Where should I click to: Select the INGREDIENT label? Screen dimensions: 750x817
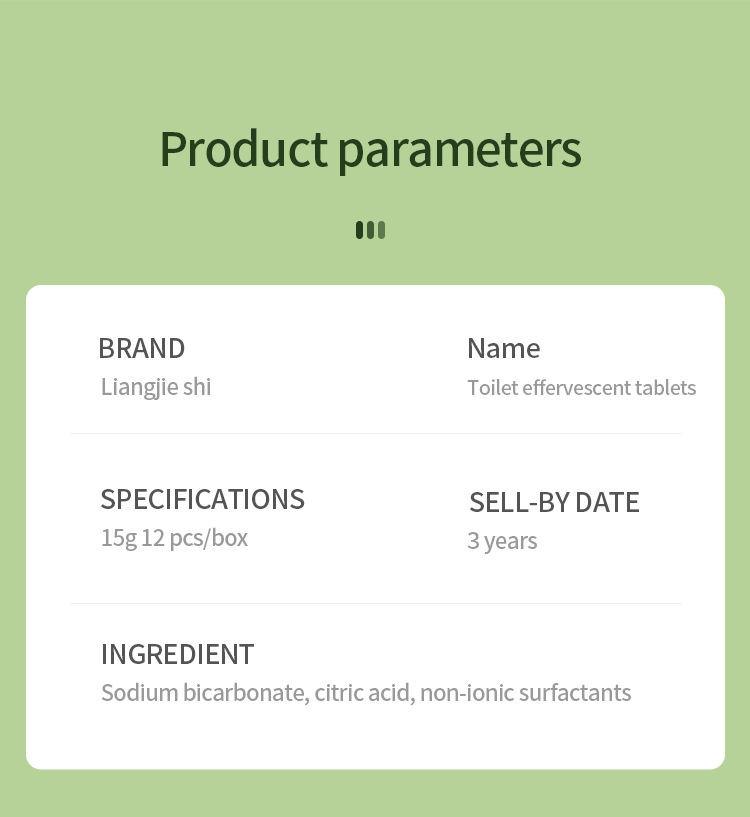[x=177, y=655]
